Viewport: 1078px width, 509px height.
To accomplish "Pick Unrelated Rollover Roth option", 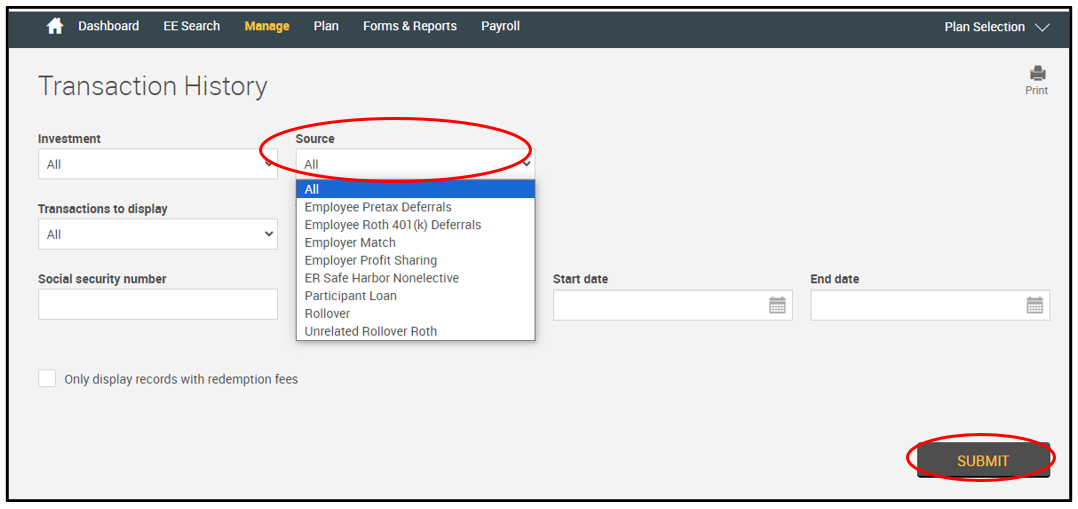I will point(371,331).
